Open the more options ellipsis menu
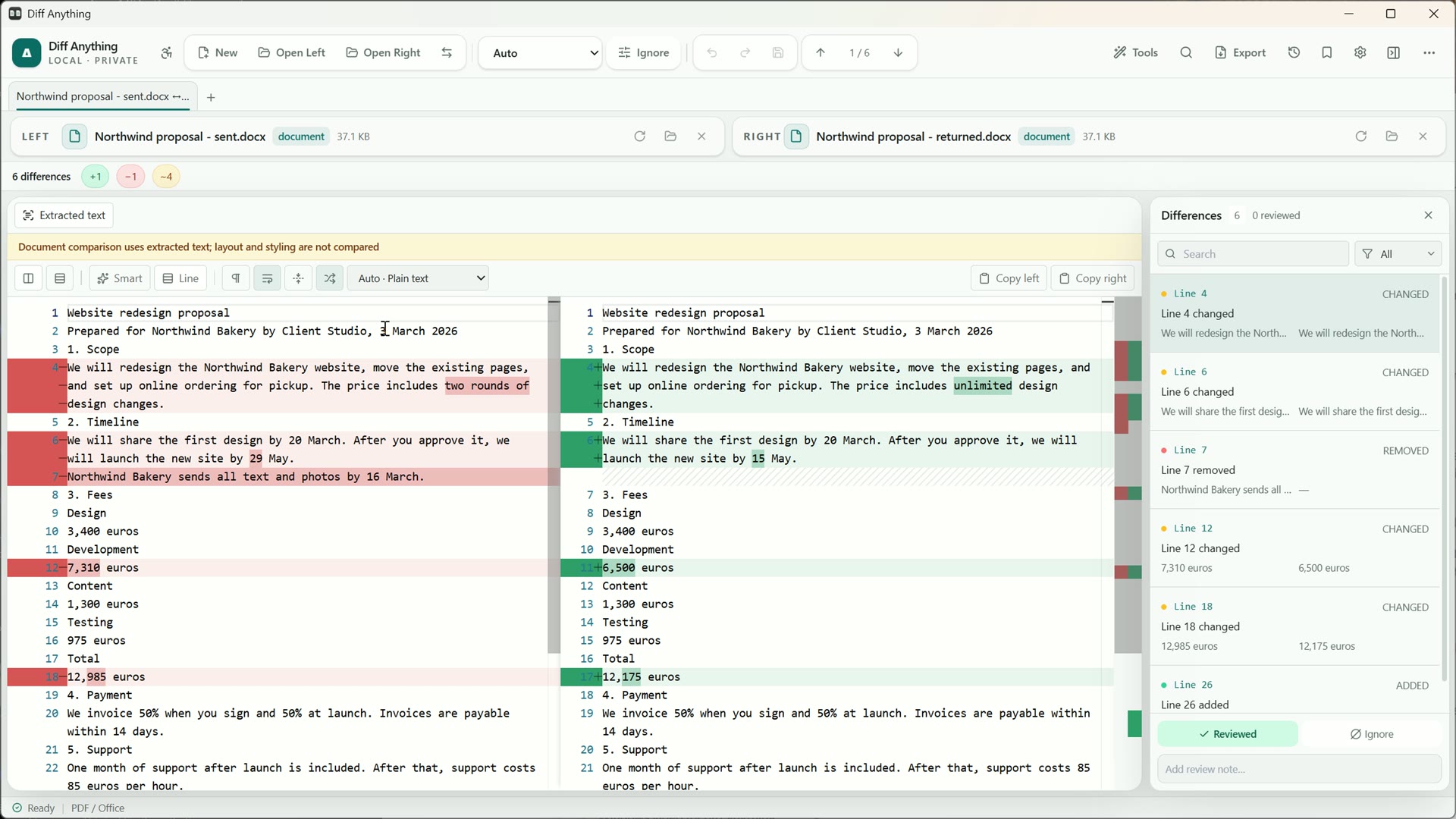The image size is (1456, 819). (x=1429, y=53)
